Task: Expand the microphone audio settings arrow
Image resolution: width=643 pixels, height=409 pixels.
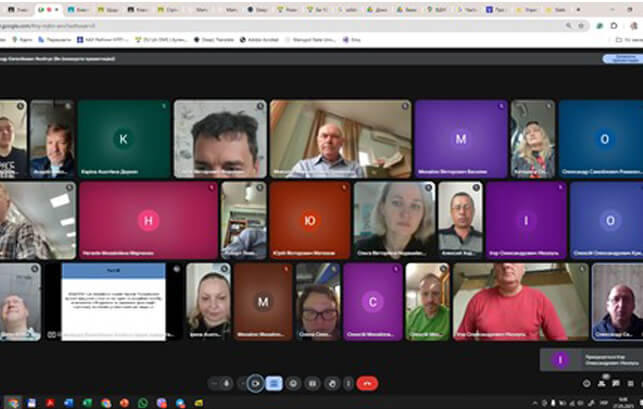Action: tap(213, 383)
